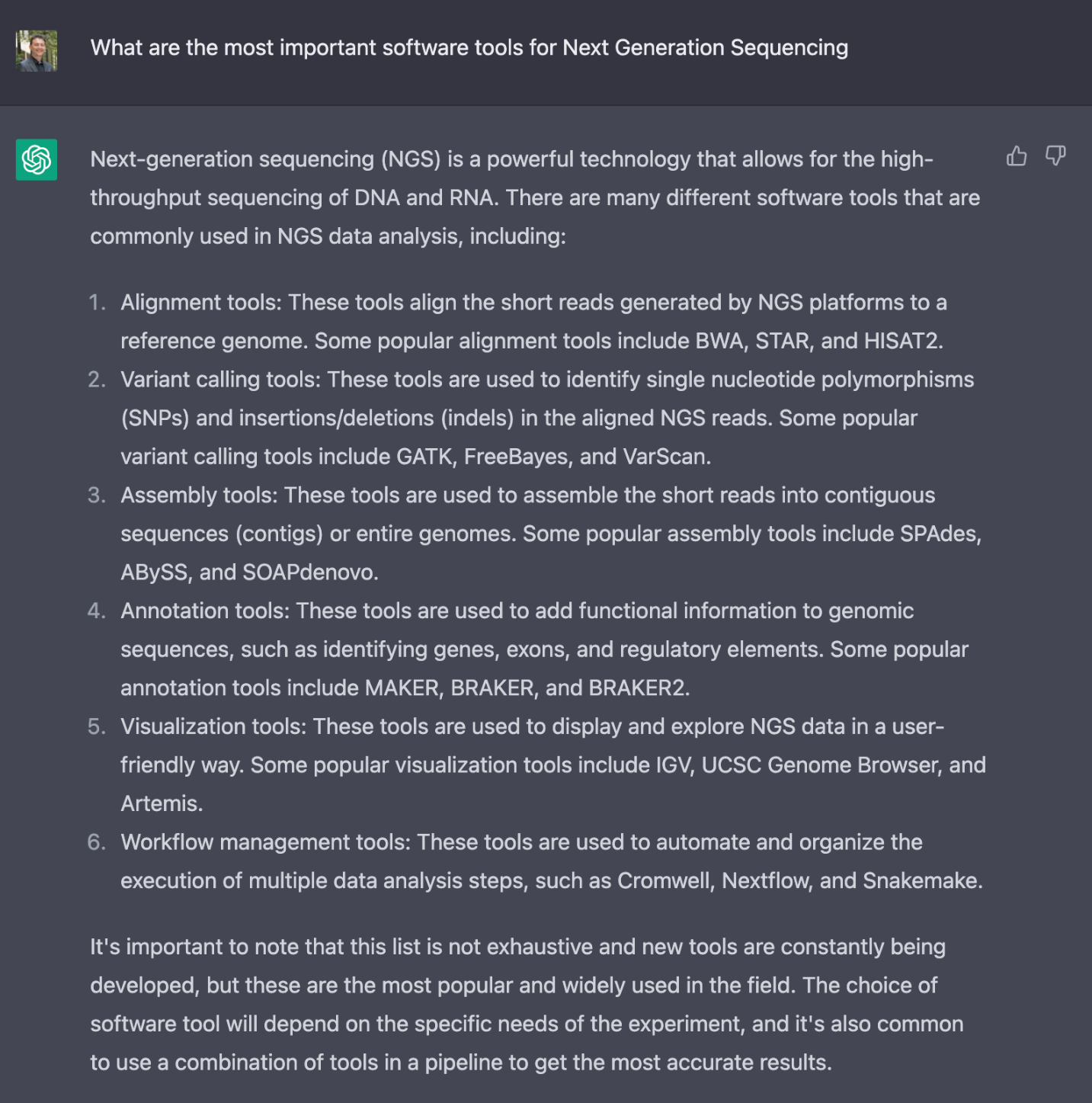The width and height of the screenshot is (1092, 1103).
Task: Click the thumbs down feedback icon
Action: pos(1055,156)
